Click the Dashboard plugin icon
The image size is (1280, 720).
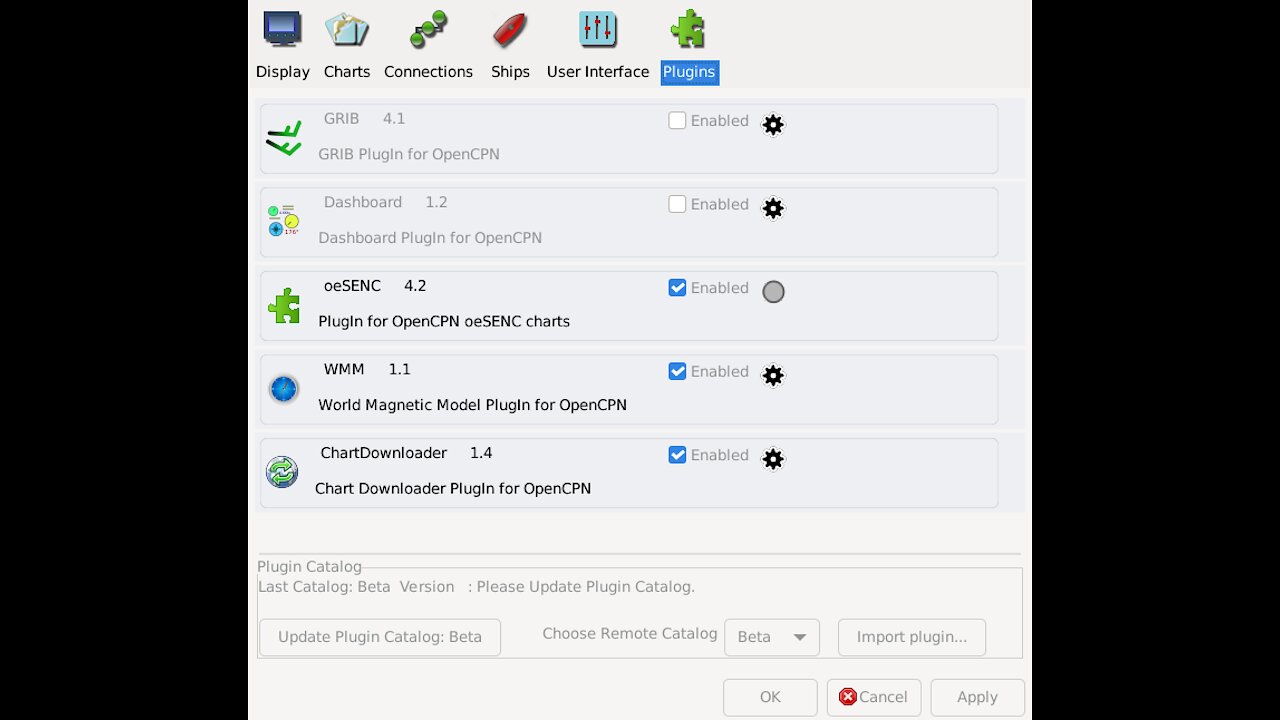(284, 221)
